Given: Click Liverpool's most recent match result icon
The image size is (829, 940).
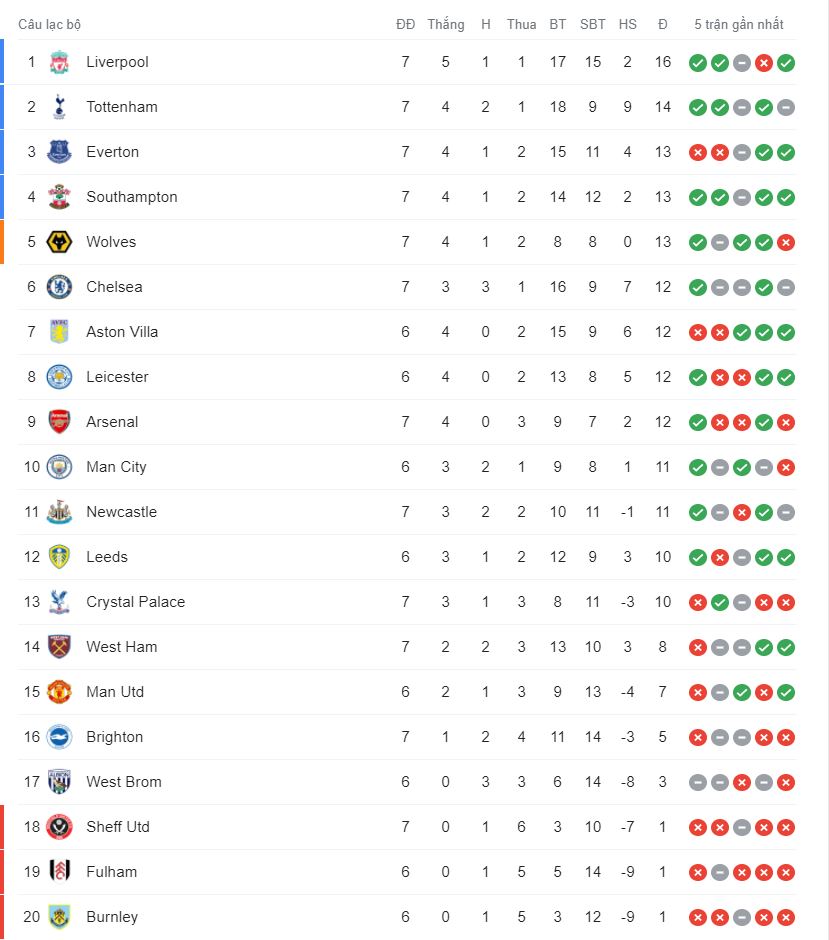Looking at the screenshot, I should click(786, 62).
